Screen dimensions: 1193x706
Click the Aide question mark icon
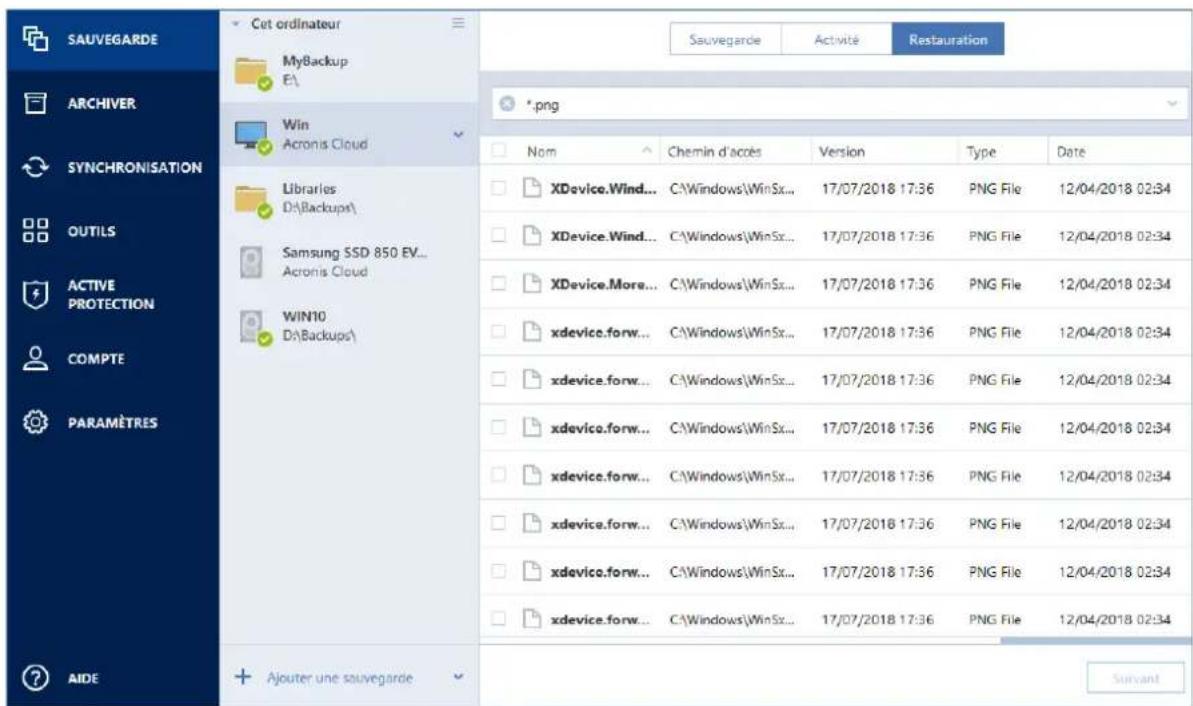pos(35,678)
